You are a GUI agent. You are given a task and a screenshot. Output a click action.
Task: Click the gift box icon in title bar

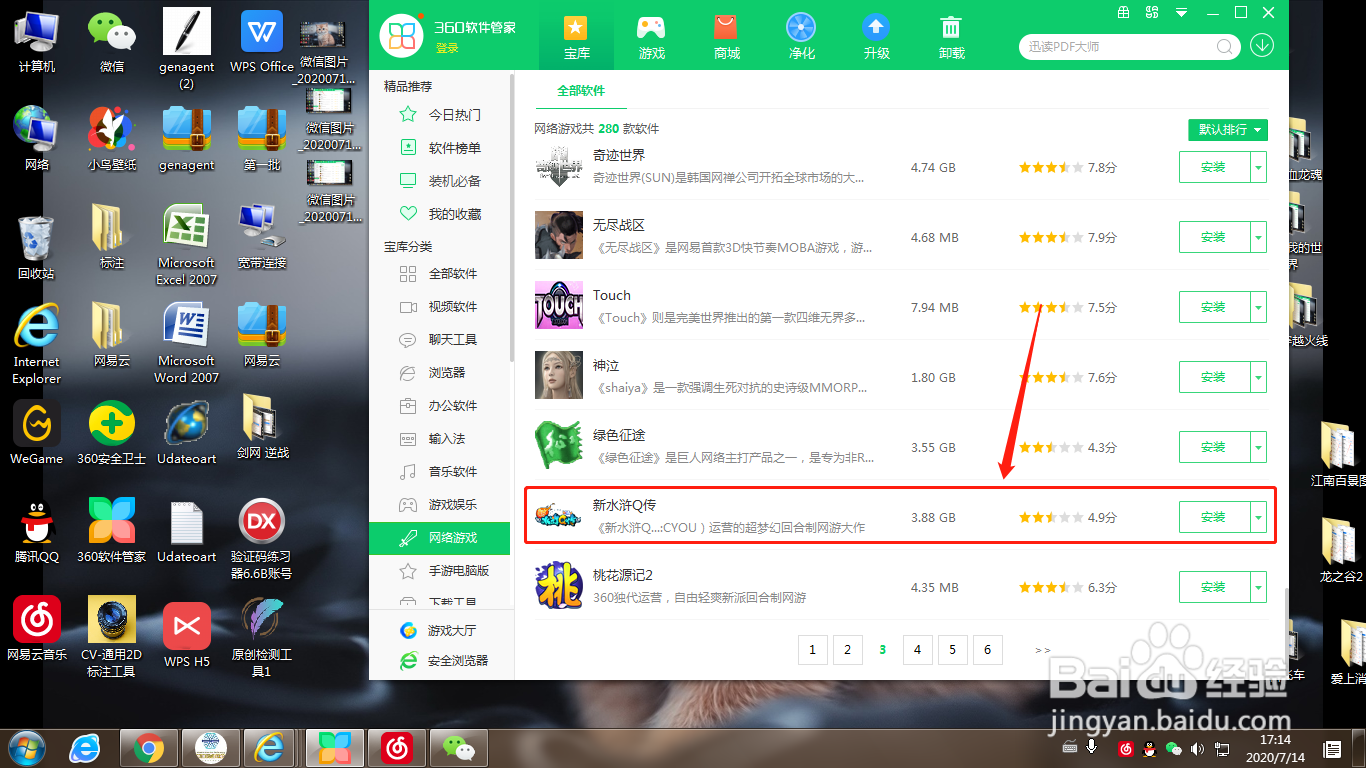coord(1124,12)
